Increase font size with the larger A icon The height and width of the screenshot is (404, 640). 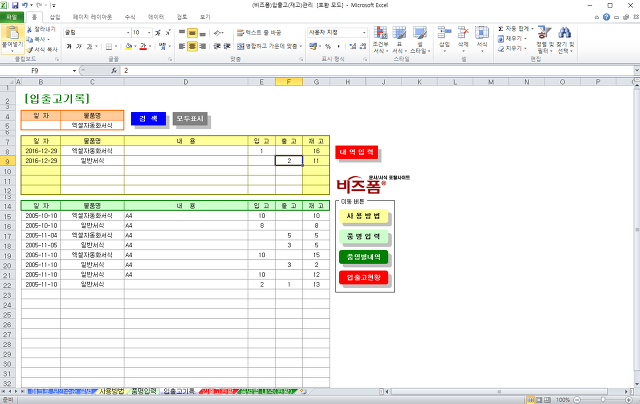click(158, 33)
